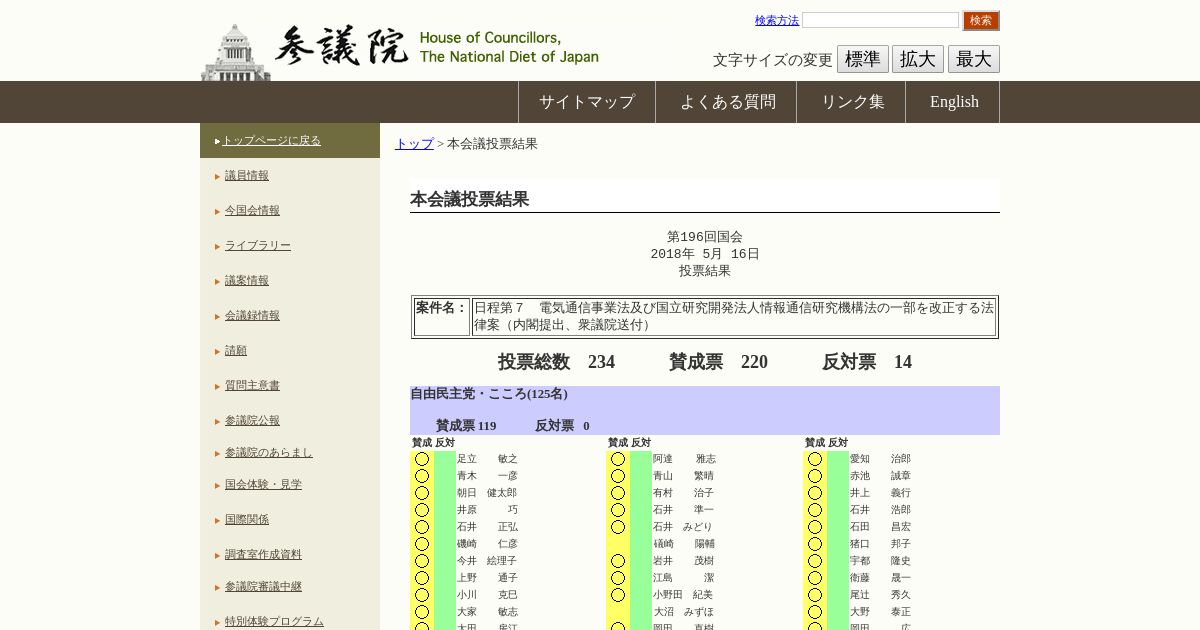
Task: Return via トップページに戻る link
Action: click(271, 140)
